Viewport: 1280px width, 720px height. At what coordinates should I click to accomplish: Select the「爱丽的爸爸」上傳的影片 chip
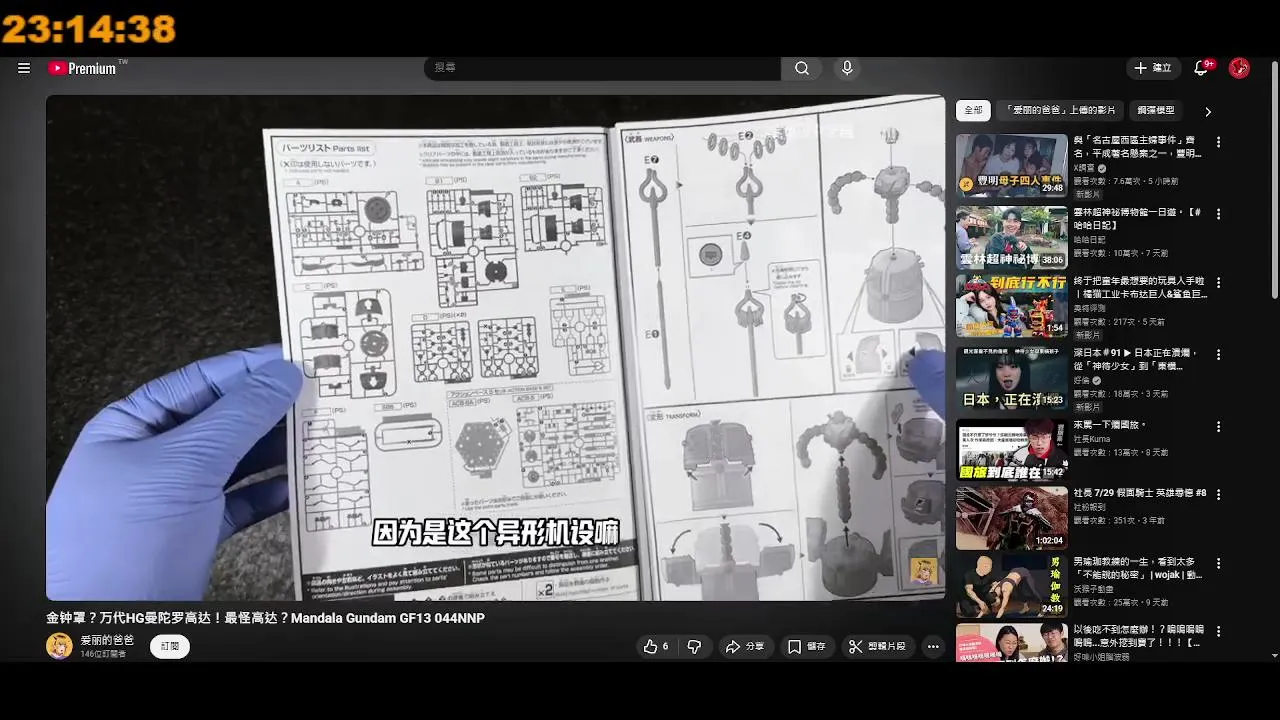pos(1060,110)
